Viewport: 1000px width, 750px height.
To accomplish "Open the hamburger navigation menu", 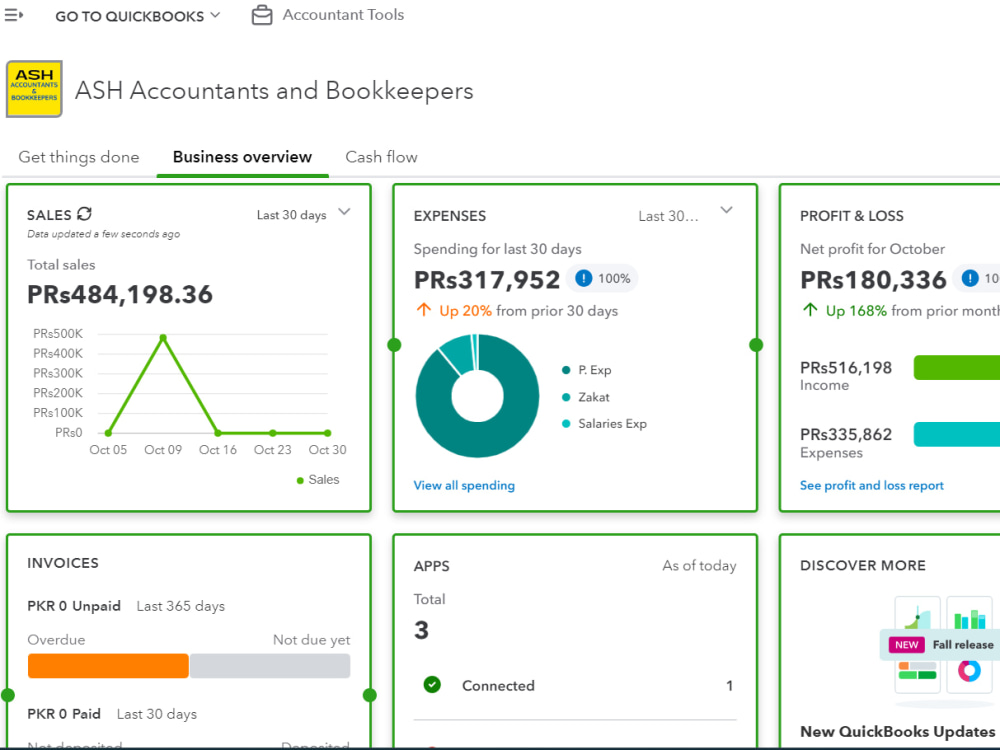I will (14, 14).
